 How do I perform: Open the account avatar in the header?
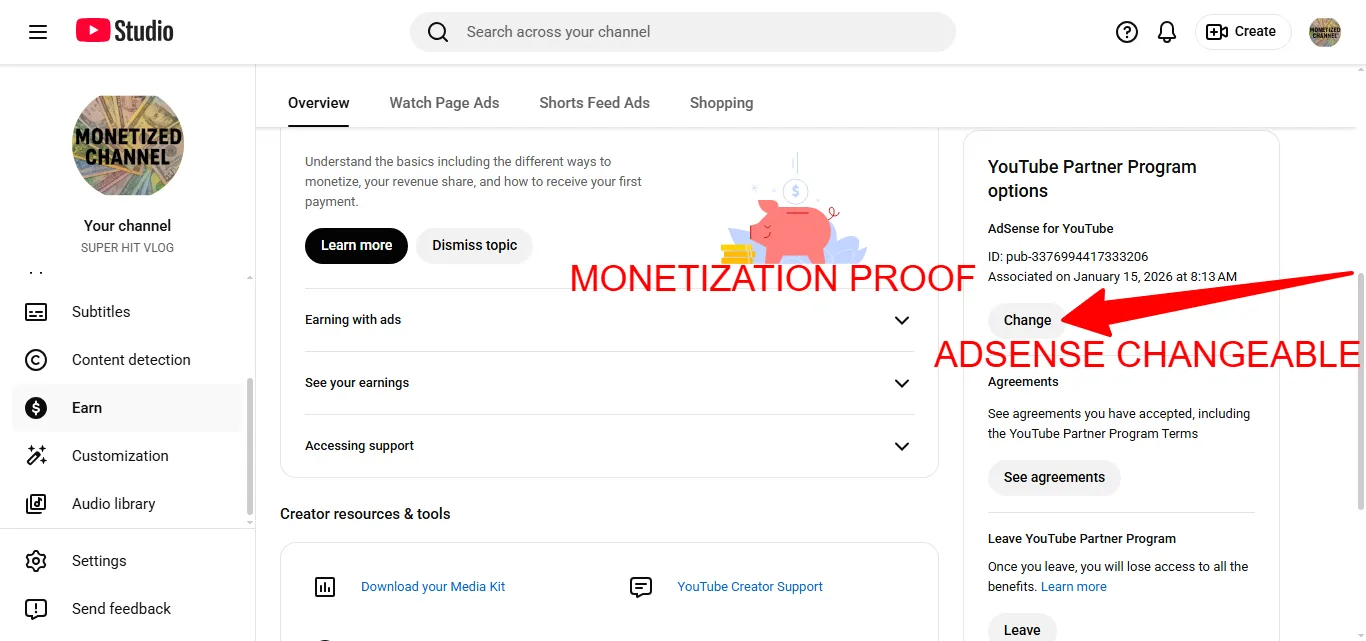click(1325, 32)
